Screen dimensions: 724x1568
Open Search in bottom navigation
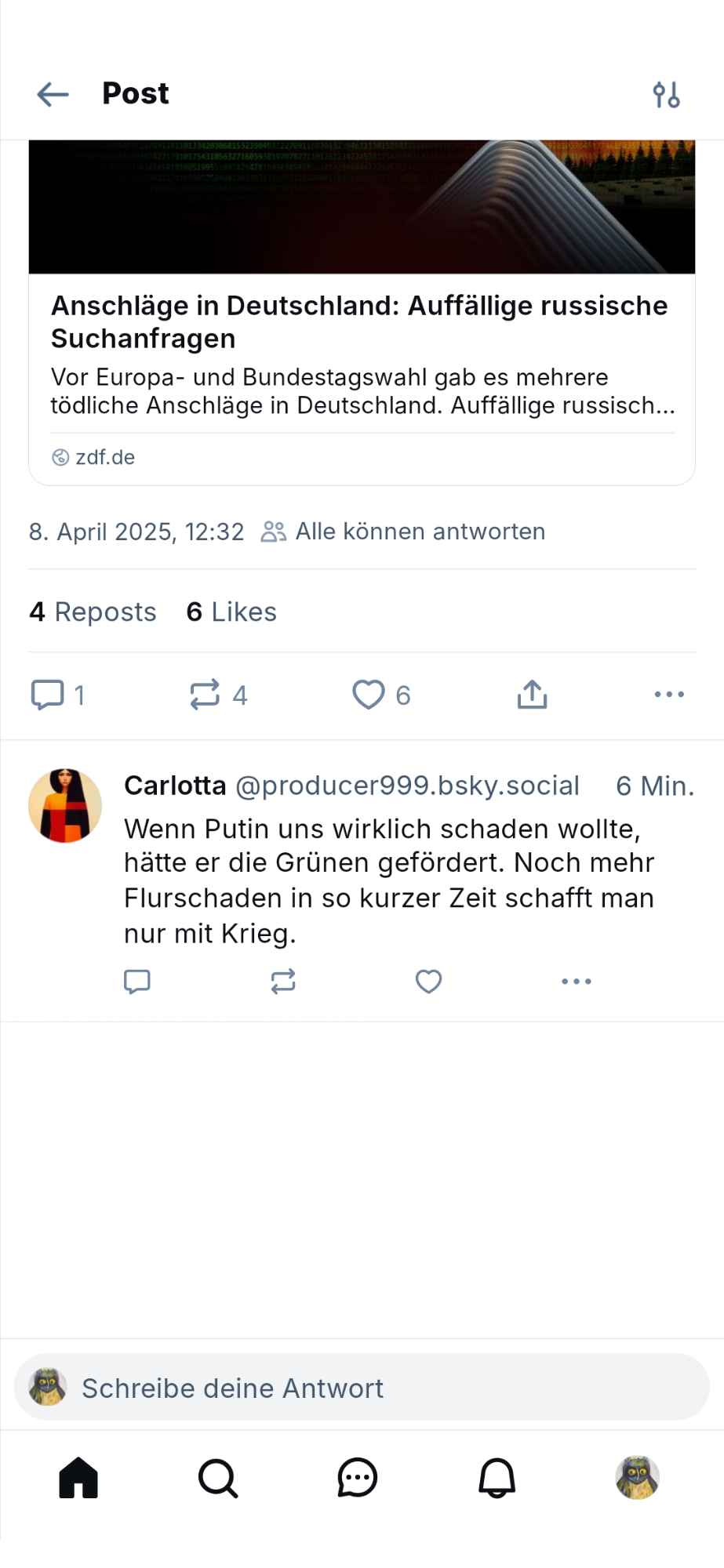coord(218,1479)
